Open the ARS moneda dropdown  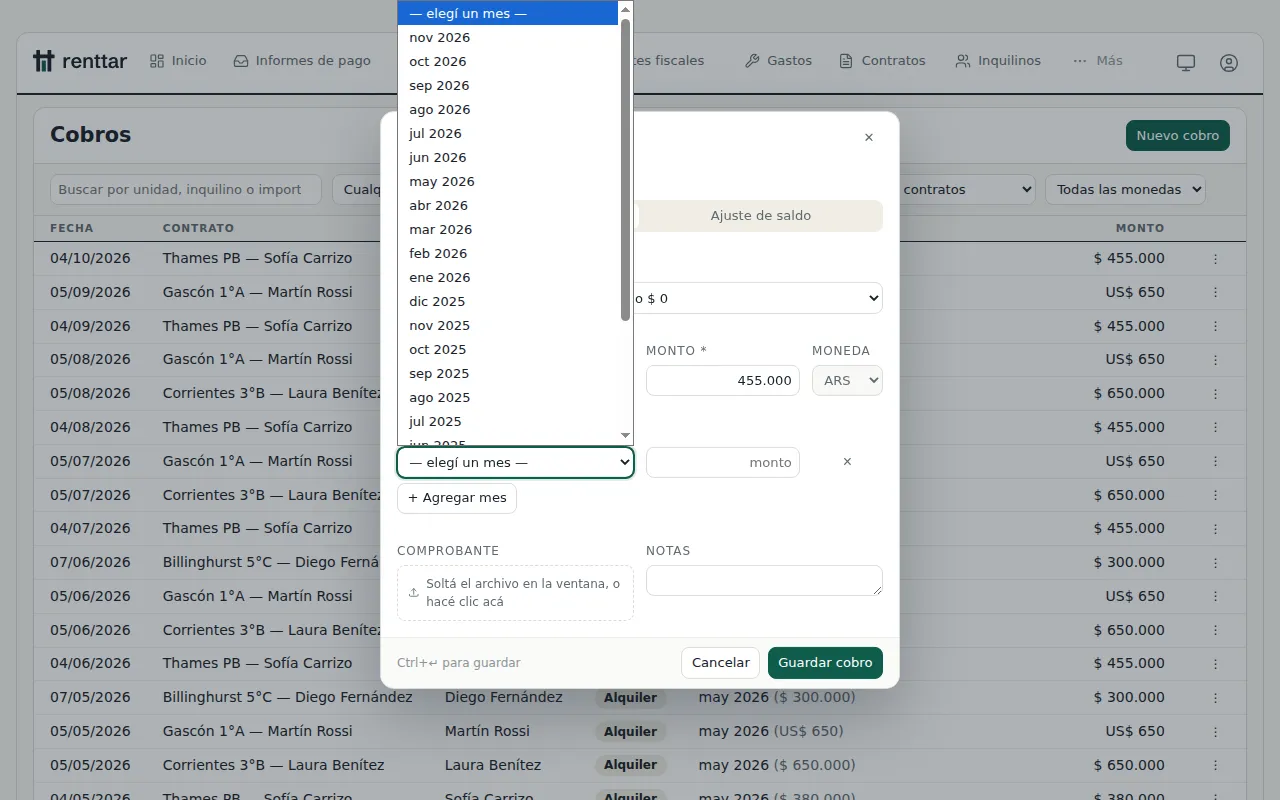click(847, 380)
